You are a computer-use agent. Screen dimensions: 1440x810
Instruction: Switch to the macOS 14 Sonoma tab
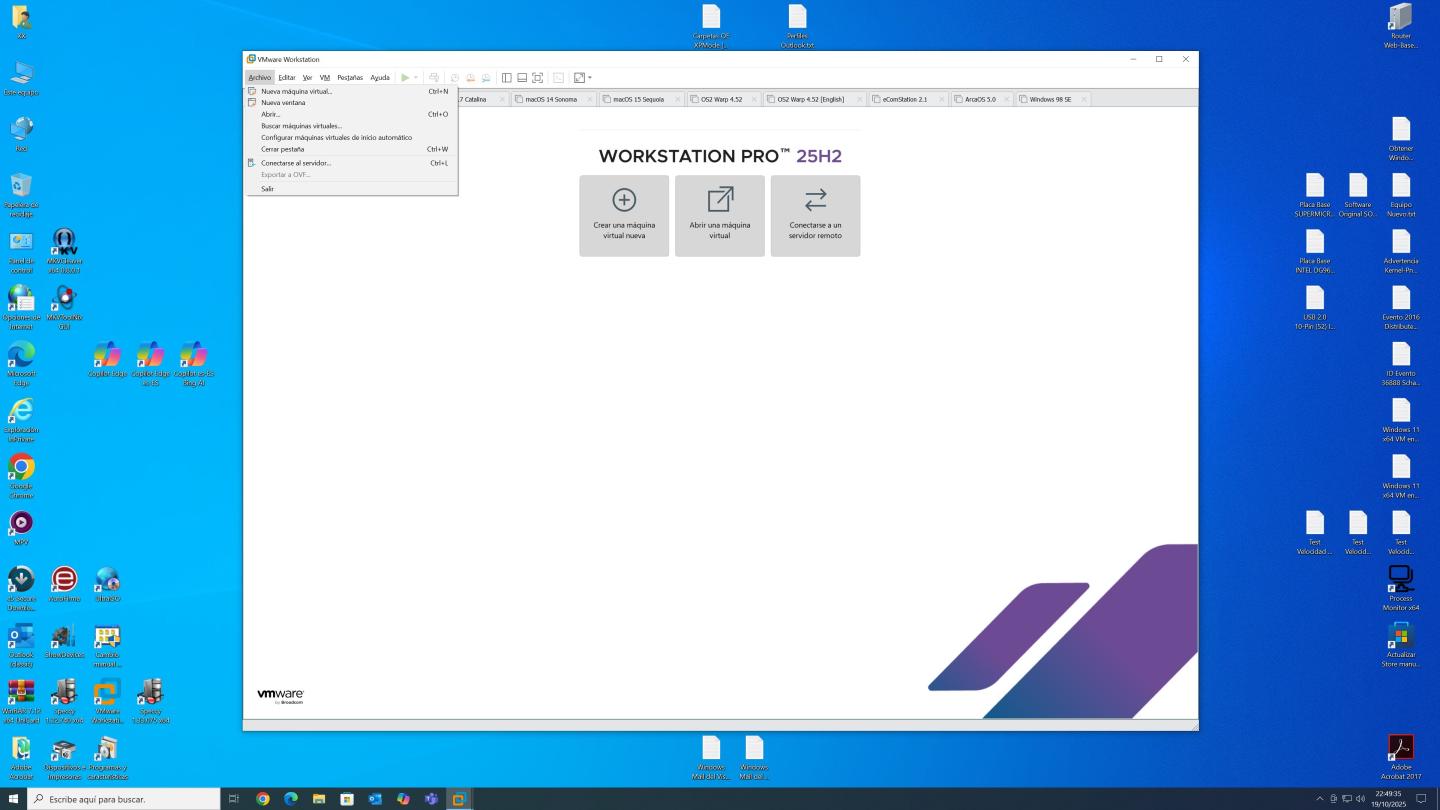[x=551, y=99]
